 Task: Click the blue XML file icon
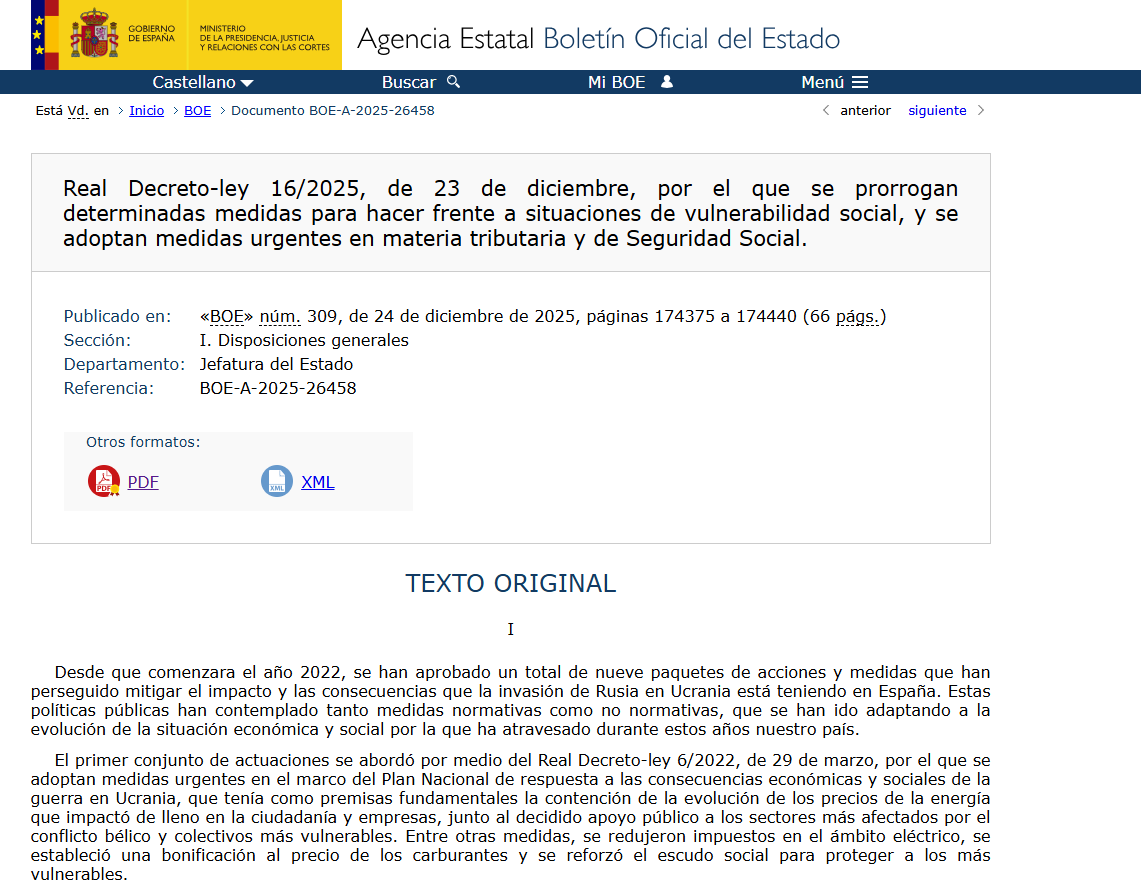(x=277, y=481)
